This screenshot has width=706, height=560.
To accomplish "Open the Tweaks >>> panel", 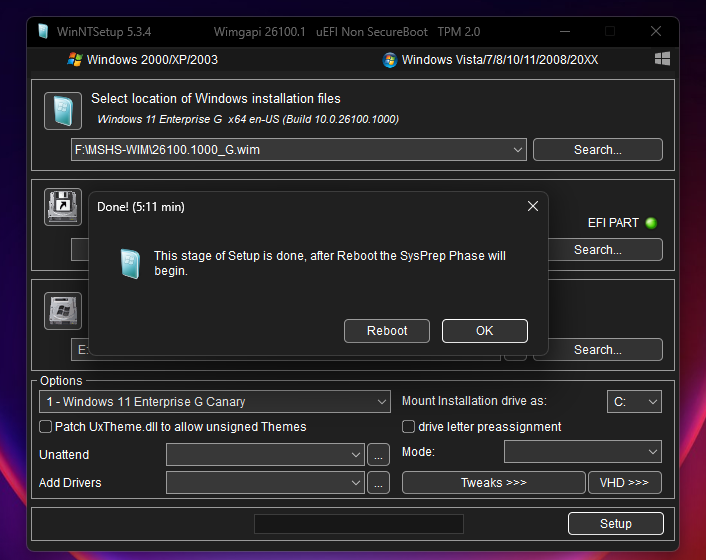I will click(x=493, y=483).
